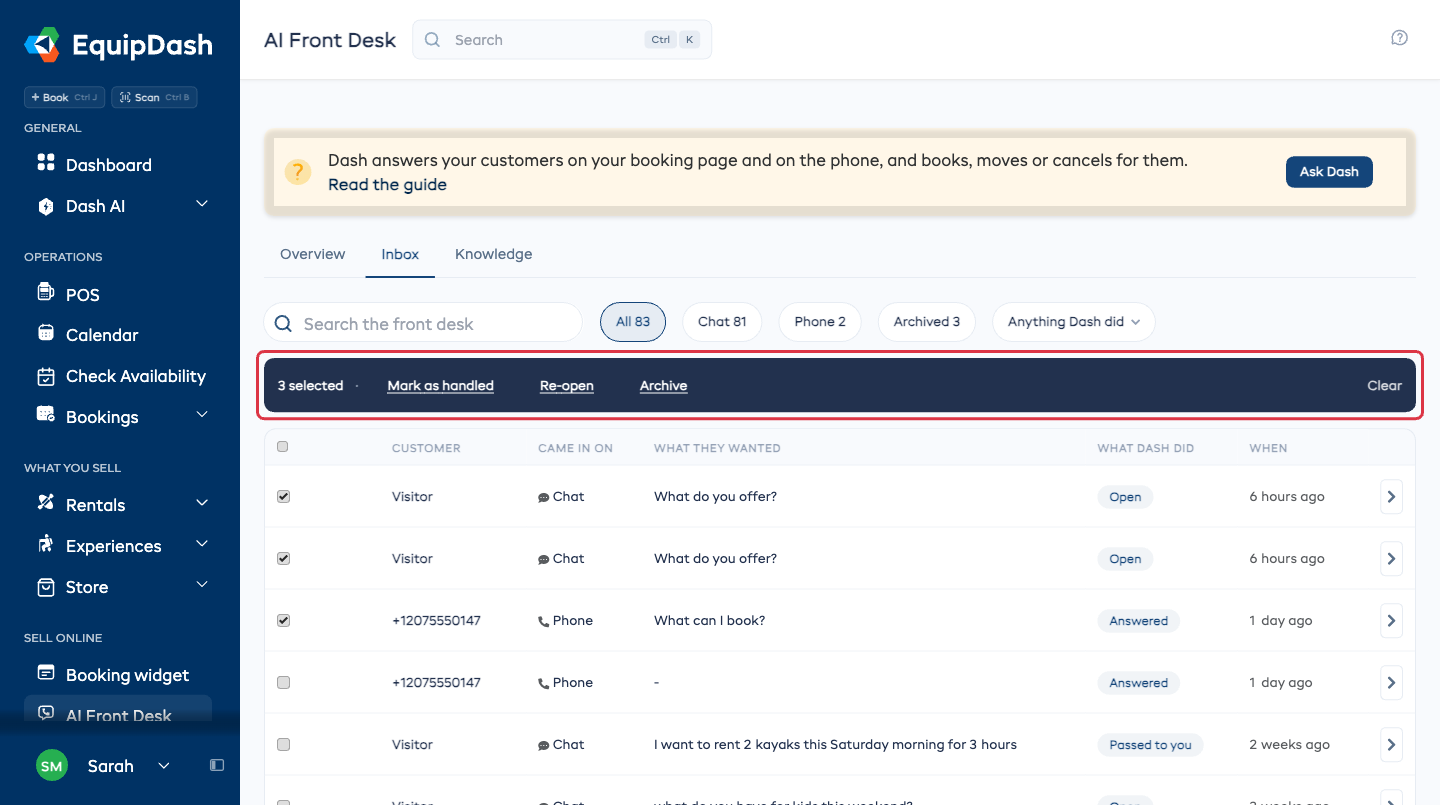Filter by 'Archived 3' conversations
Screen dimensions: 1440x805
click(927, 322)
